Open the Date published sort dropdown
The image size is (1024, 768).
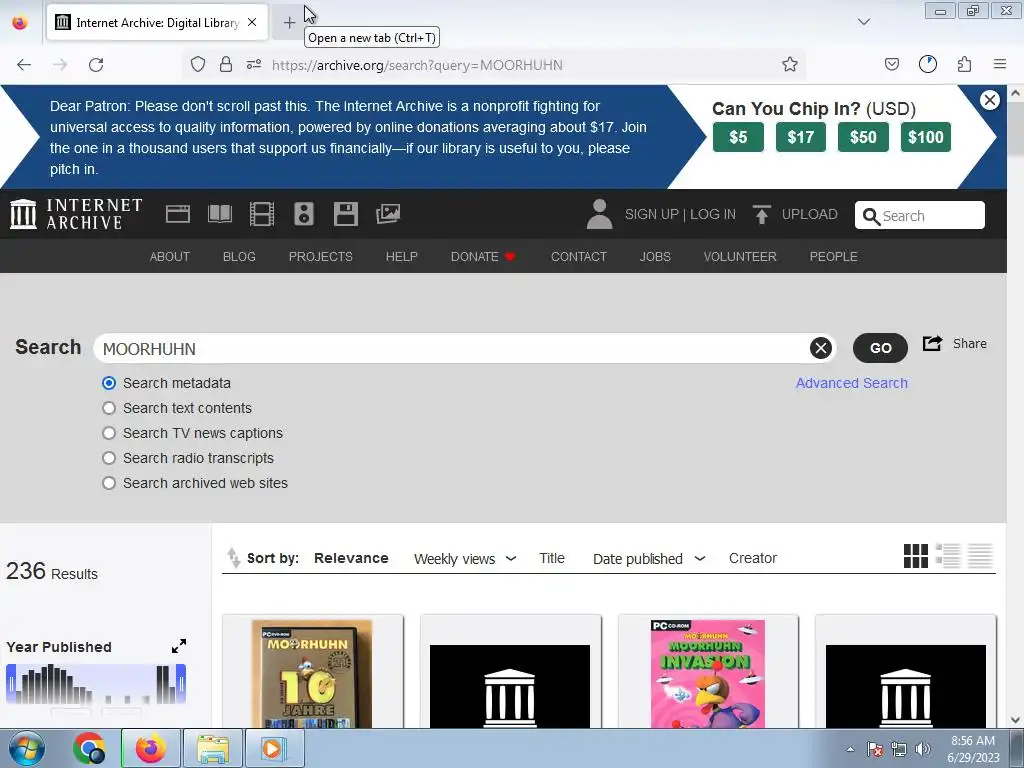coord(648,559)
